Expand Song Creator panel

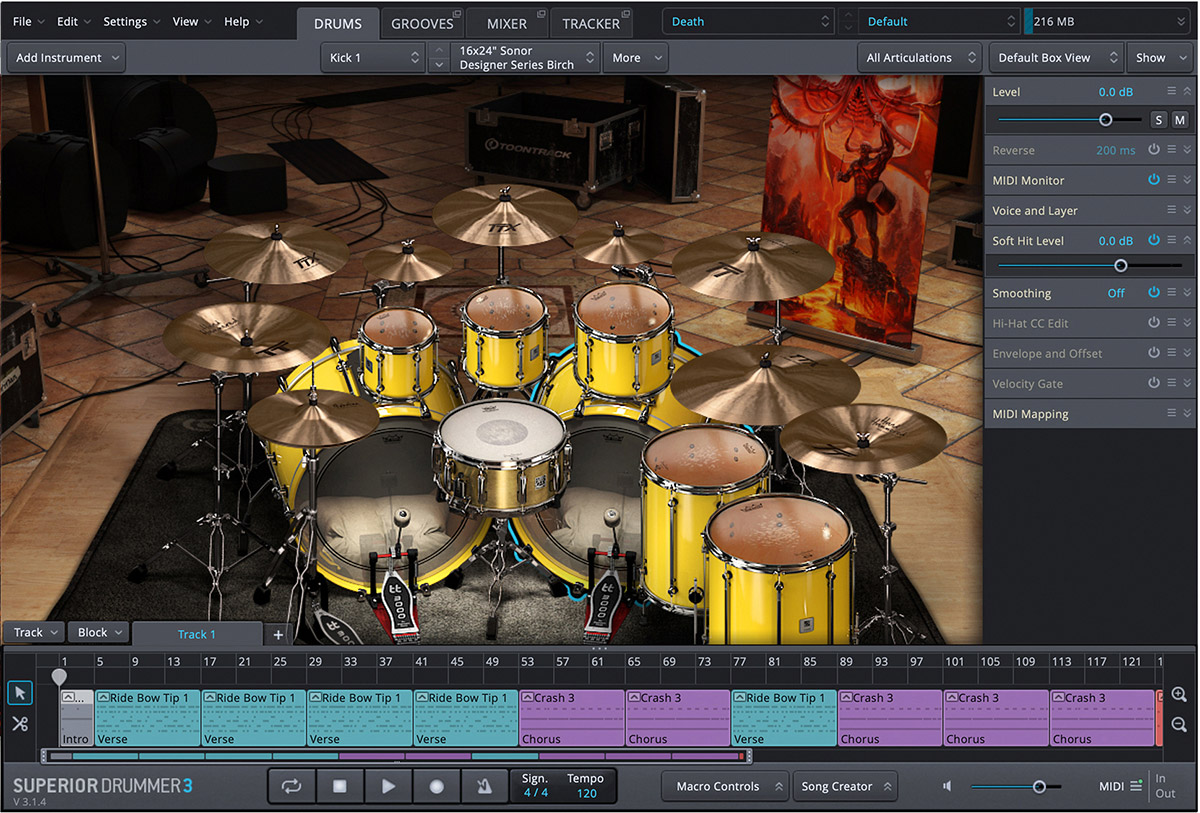point(846,787)
